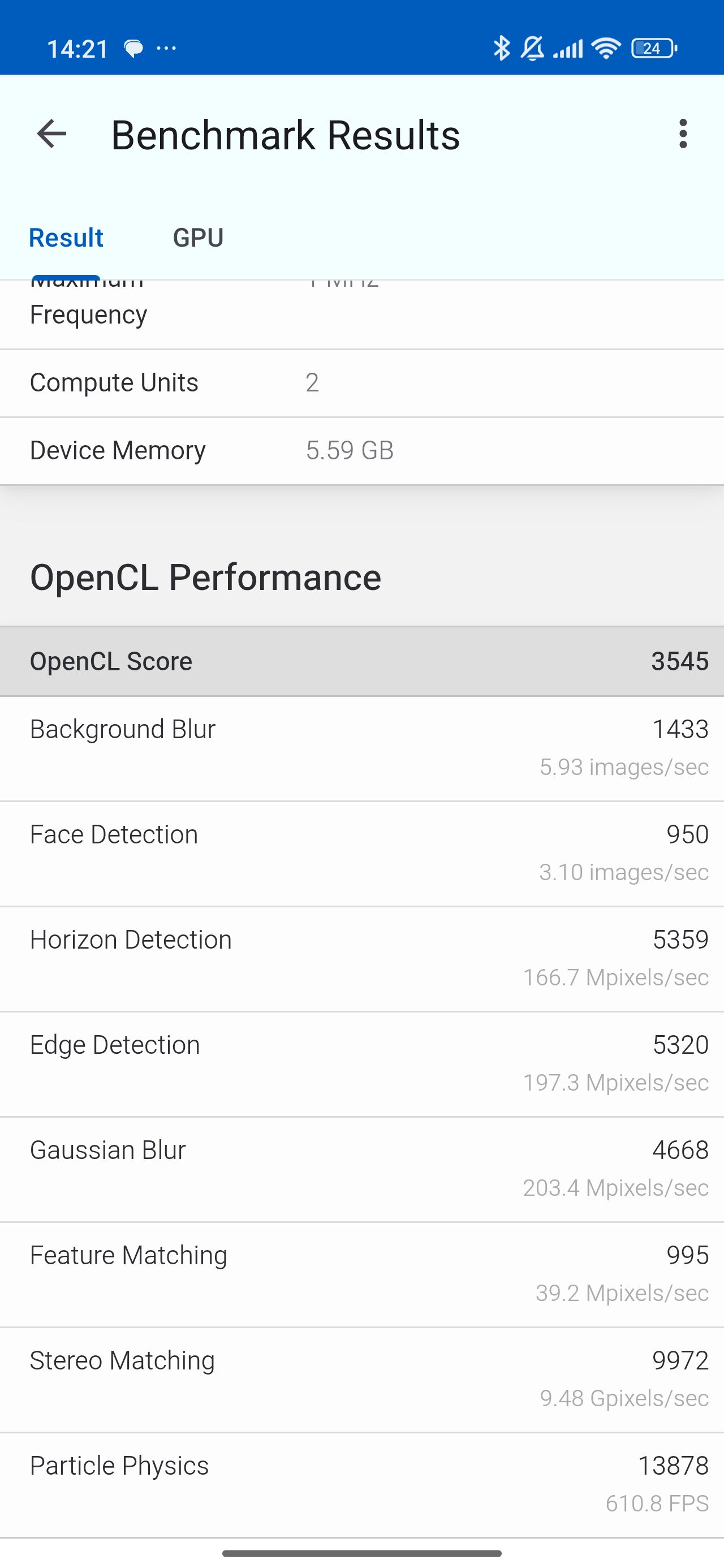Viewport: 724px width, 1568px height.
Task: Tap the battery level indicator
Action: [654, 48]
